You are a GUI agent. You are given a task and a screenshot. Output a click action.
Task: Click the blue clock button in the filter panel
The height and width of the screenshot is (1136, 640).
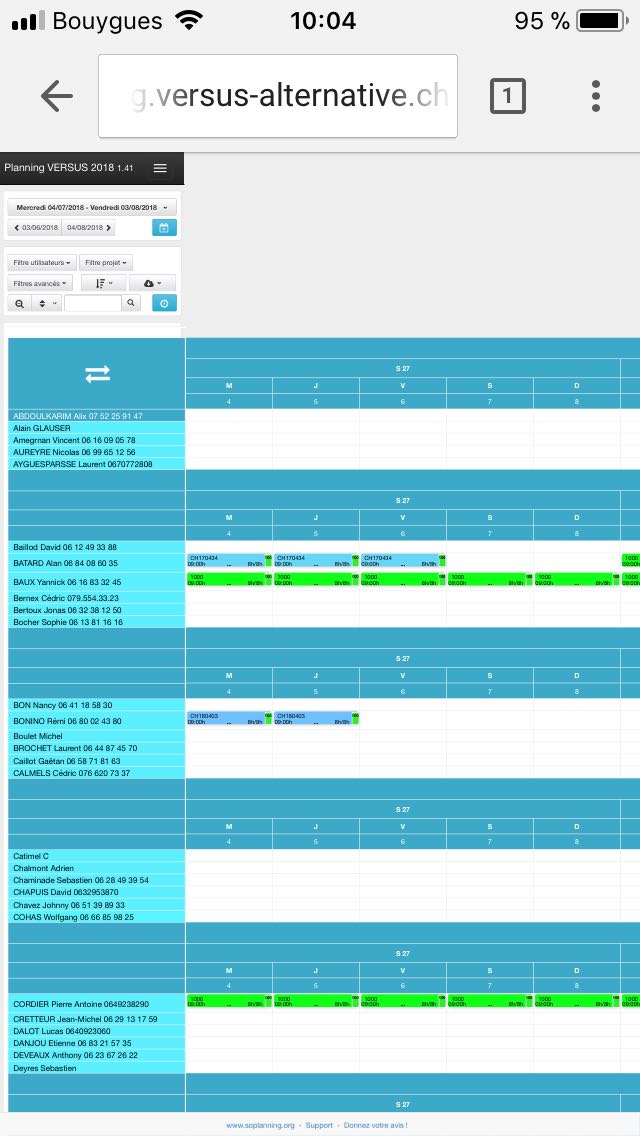(x=164, y=304)
